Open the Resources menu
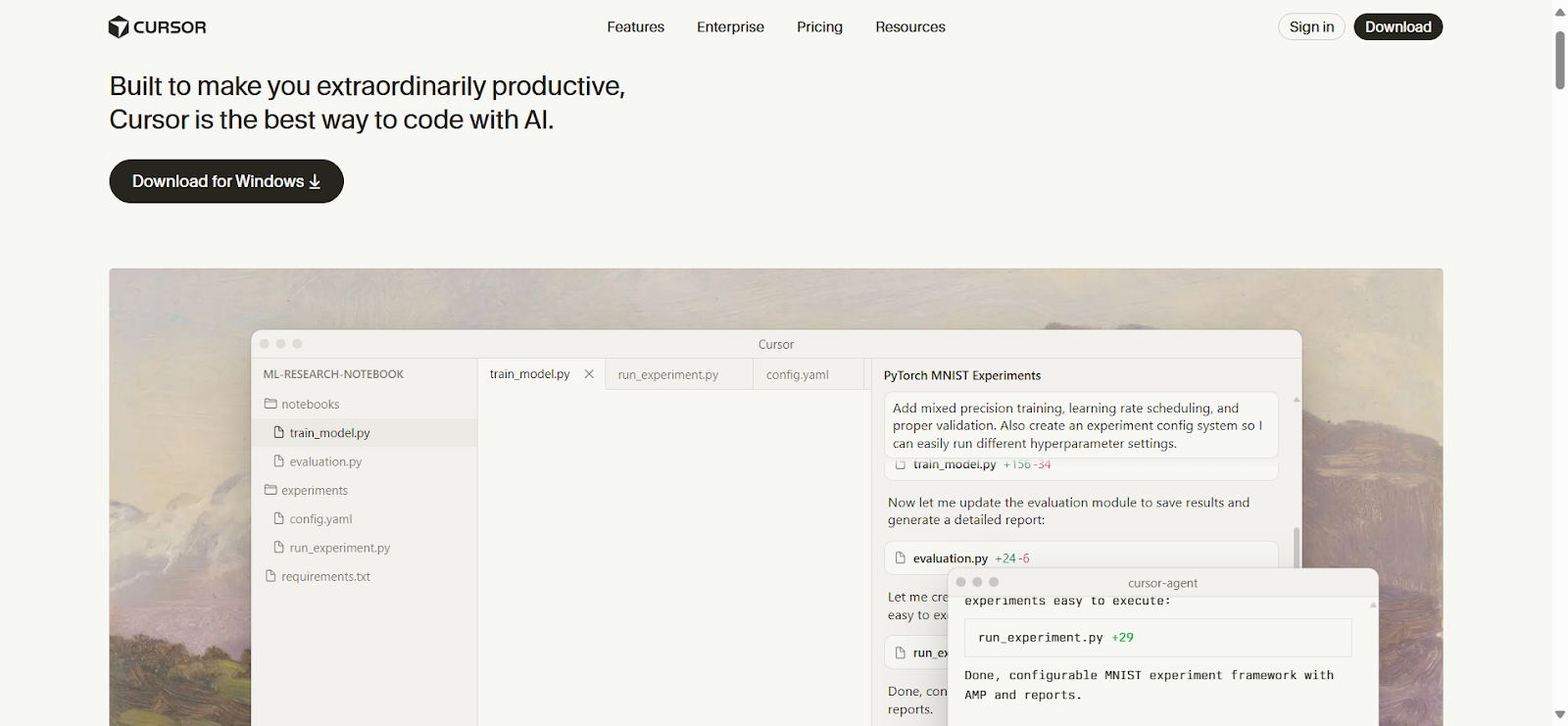This screenshot has height=726, width=1568. 910,27
